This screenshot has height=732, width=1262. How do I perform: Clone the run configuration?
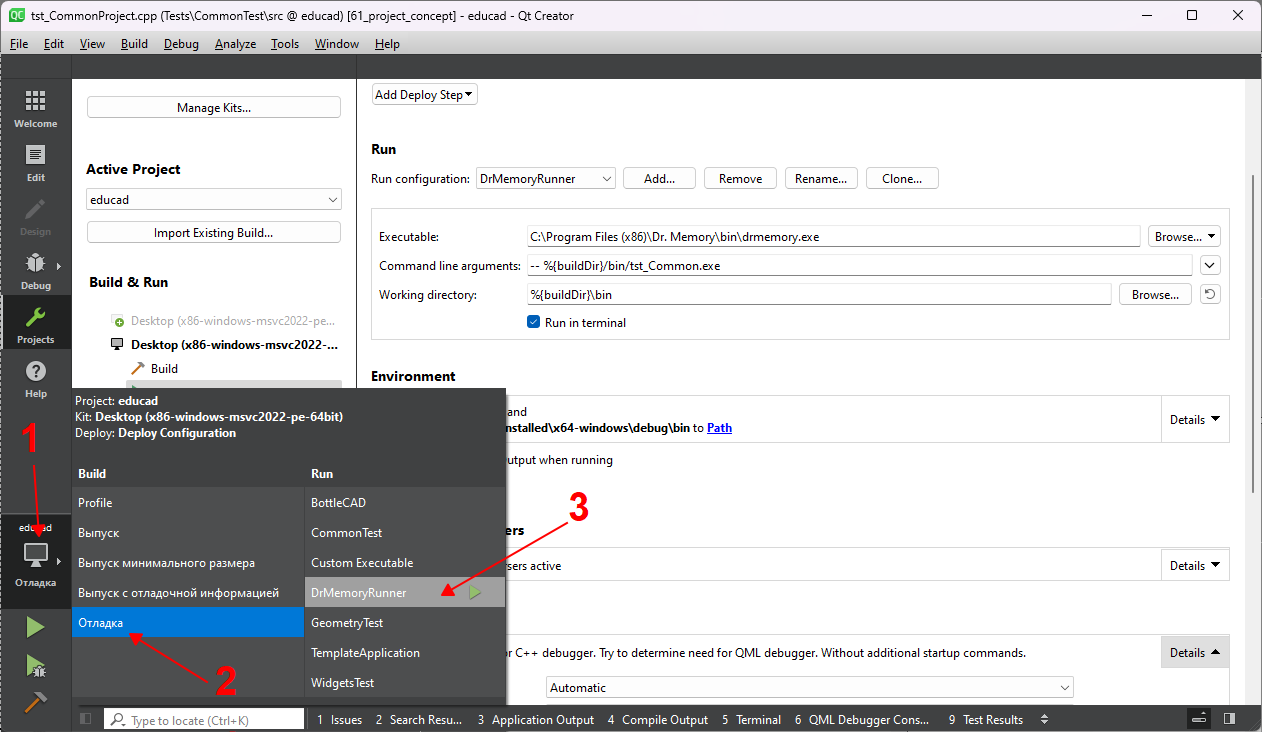(x=902, y=179)
